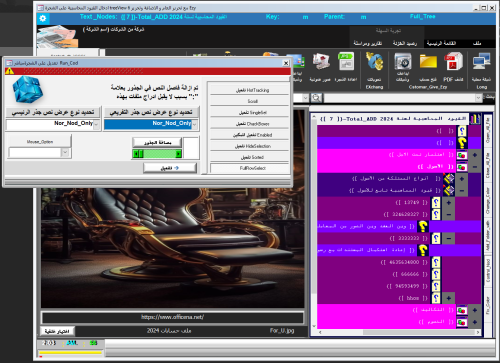Toggle the CheckBoxes option
500x363 pixels.
249,124
